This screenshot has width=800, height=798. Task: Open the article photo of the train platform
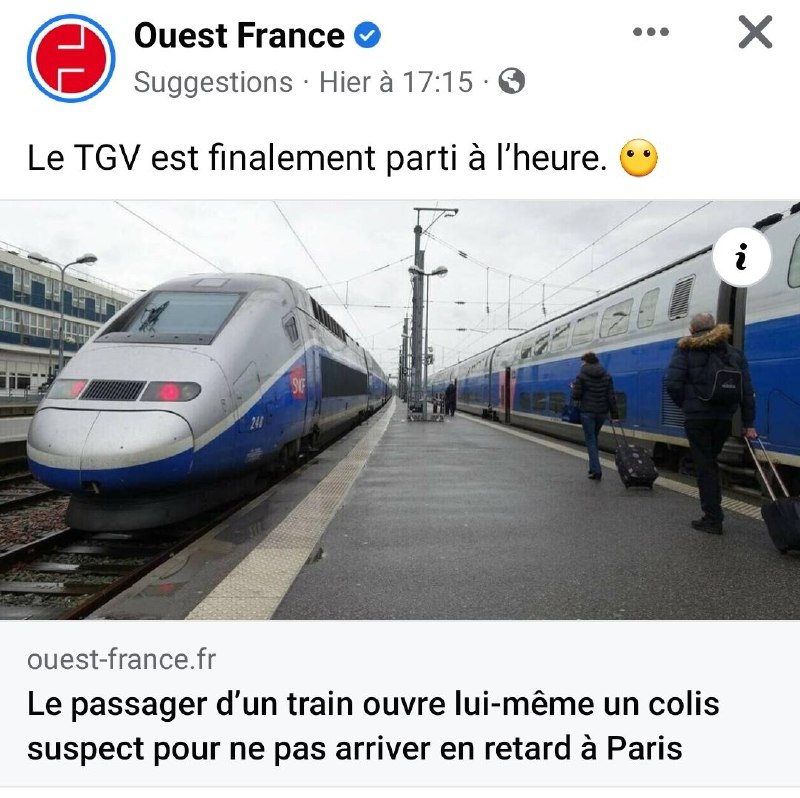tap(400, 410)
